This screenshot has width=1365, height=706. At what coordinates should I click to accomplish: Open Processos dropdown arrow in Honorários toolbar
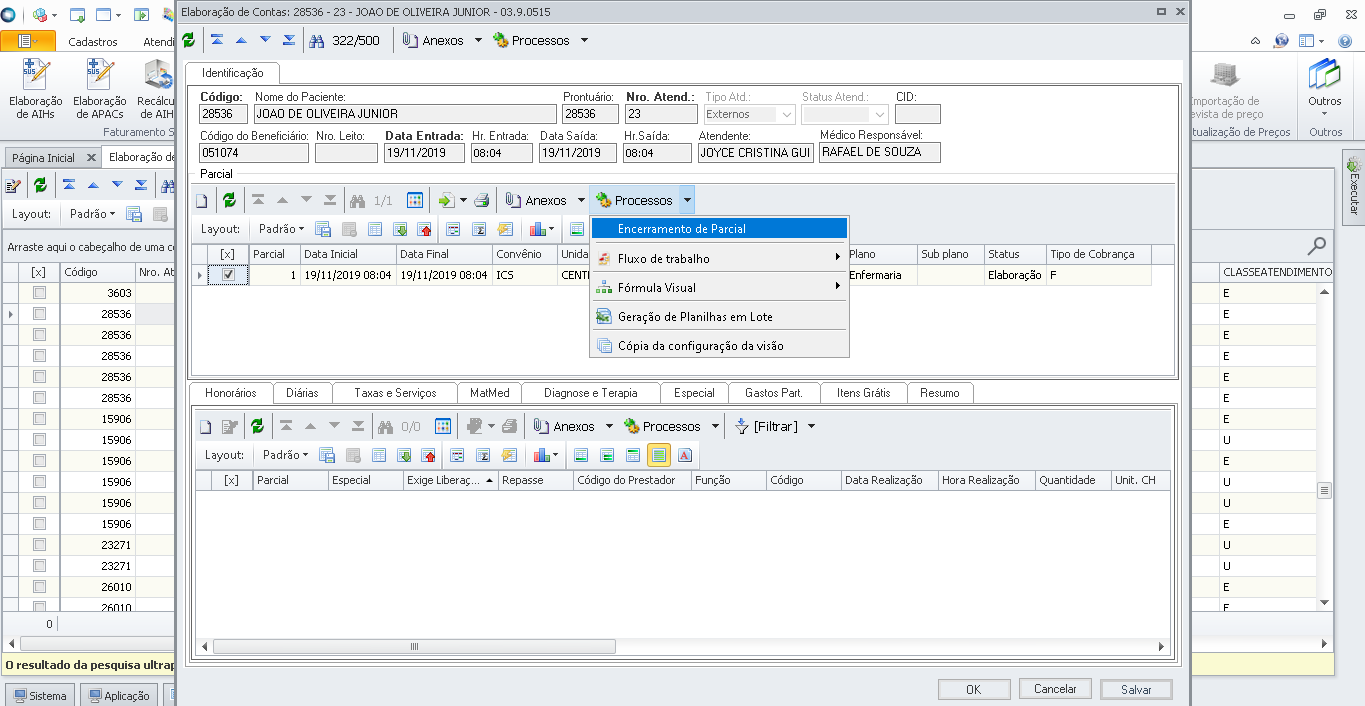pos(715,426)
